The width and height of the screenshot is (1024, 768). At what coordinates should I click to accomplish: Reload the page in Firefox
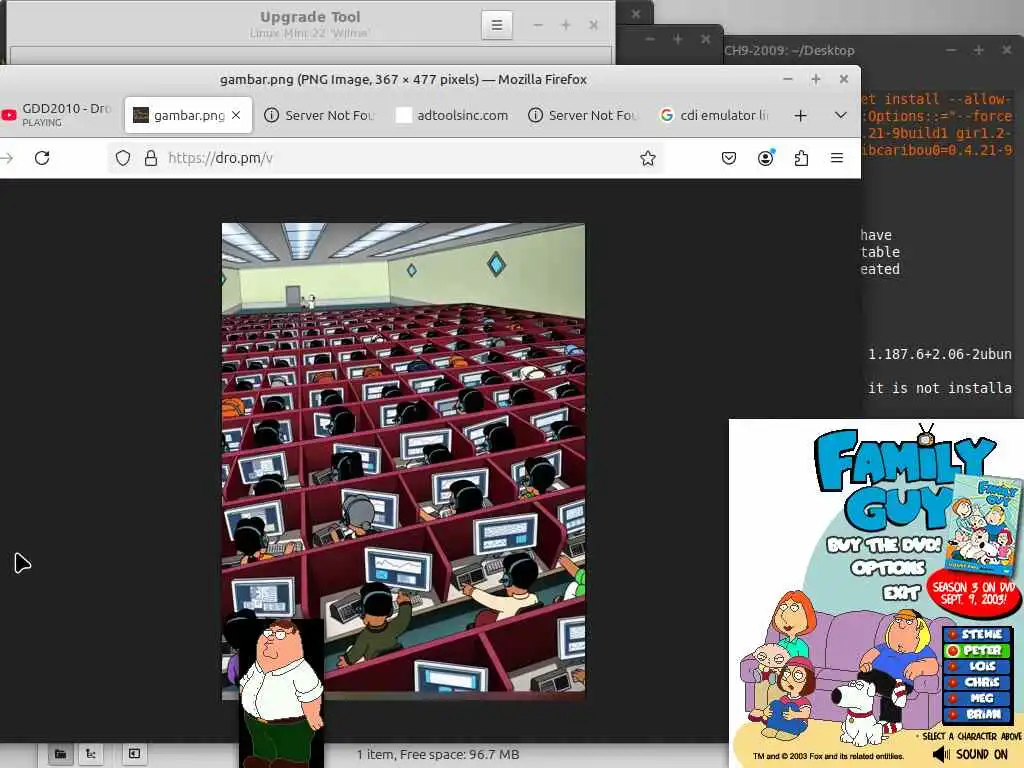[x=42, y=158]
